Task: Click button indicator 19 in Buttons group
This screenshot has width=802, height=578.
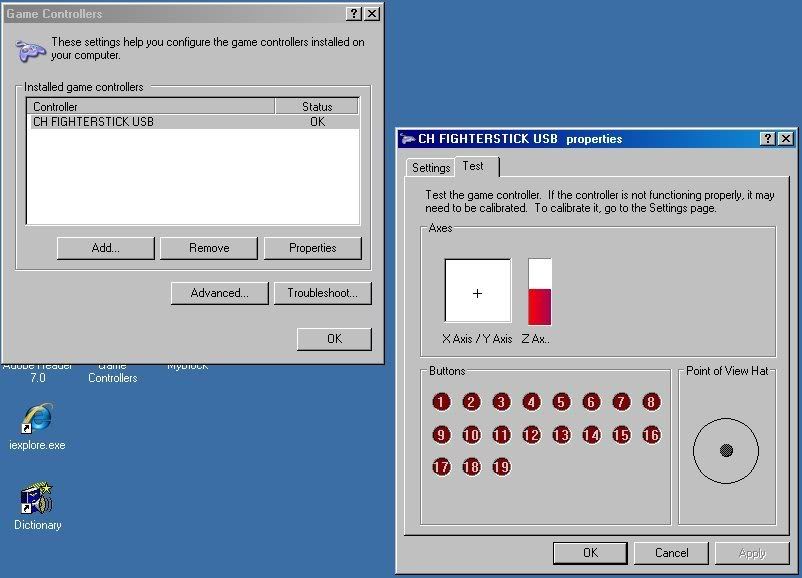Action: click(x=501, y=466)
